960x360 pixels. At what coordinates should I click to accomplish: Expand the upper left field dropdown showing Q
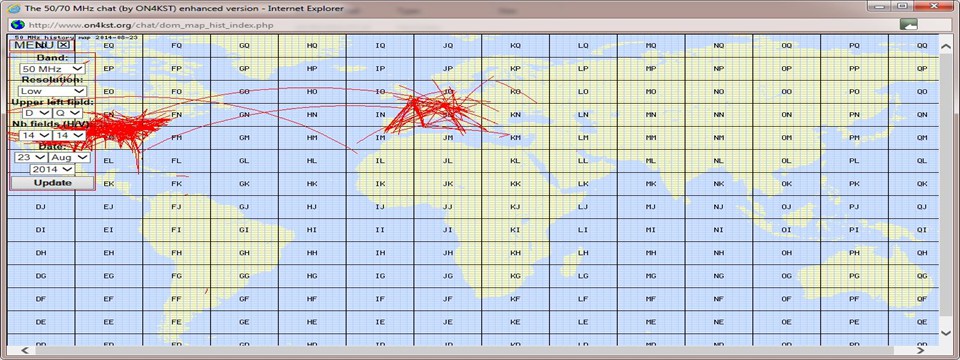pos(67,113)
